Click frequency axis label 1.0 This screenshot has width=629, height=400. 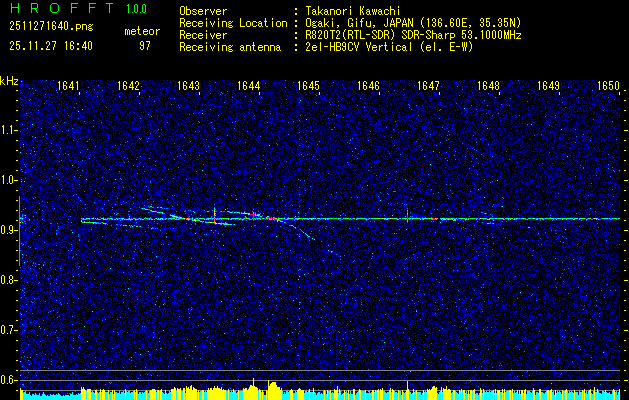click(8, 180)
